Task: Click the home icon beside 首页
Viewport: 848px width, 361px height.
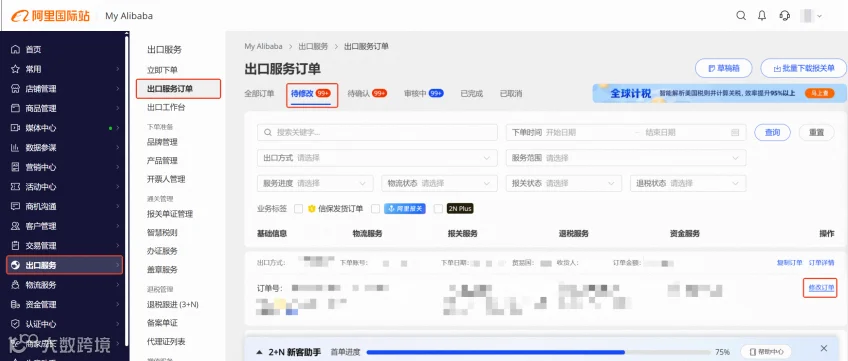Action: (15, 50)
